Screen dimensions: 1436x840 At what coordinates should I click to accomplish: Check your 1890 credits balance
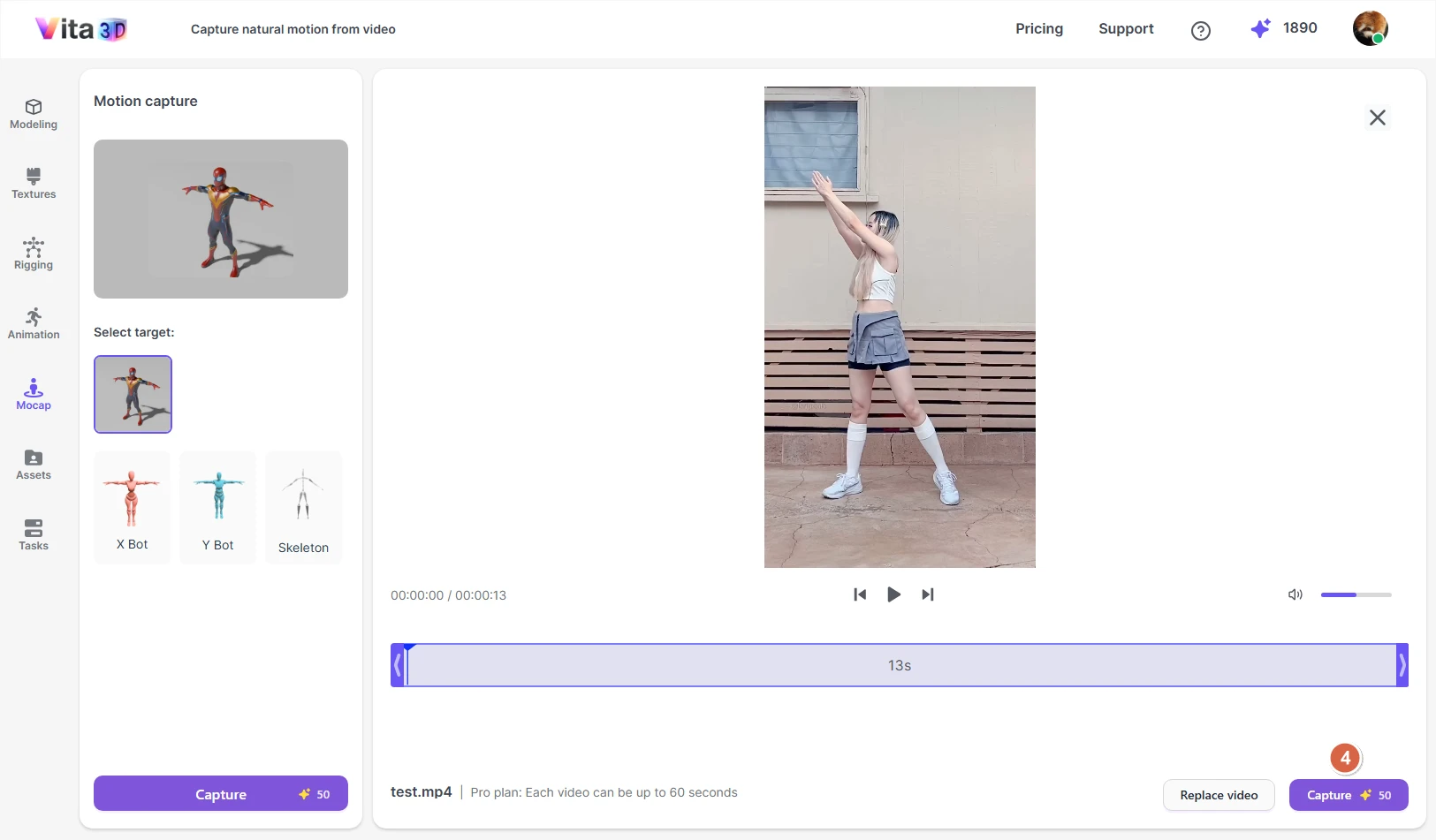coord(1285,28)
